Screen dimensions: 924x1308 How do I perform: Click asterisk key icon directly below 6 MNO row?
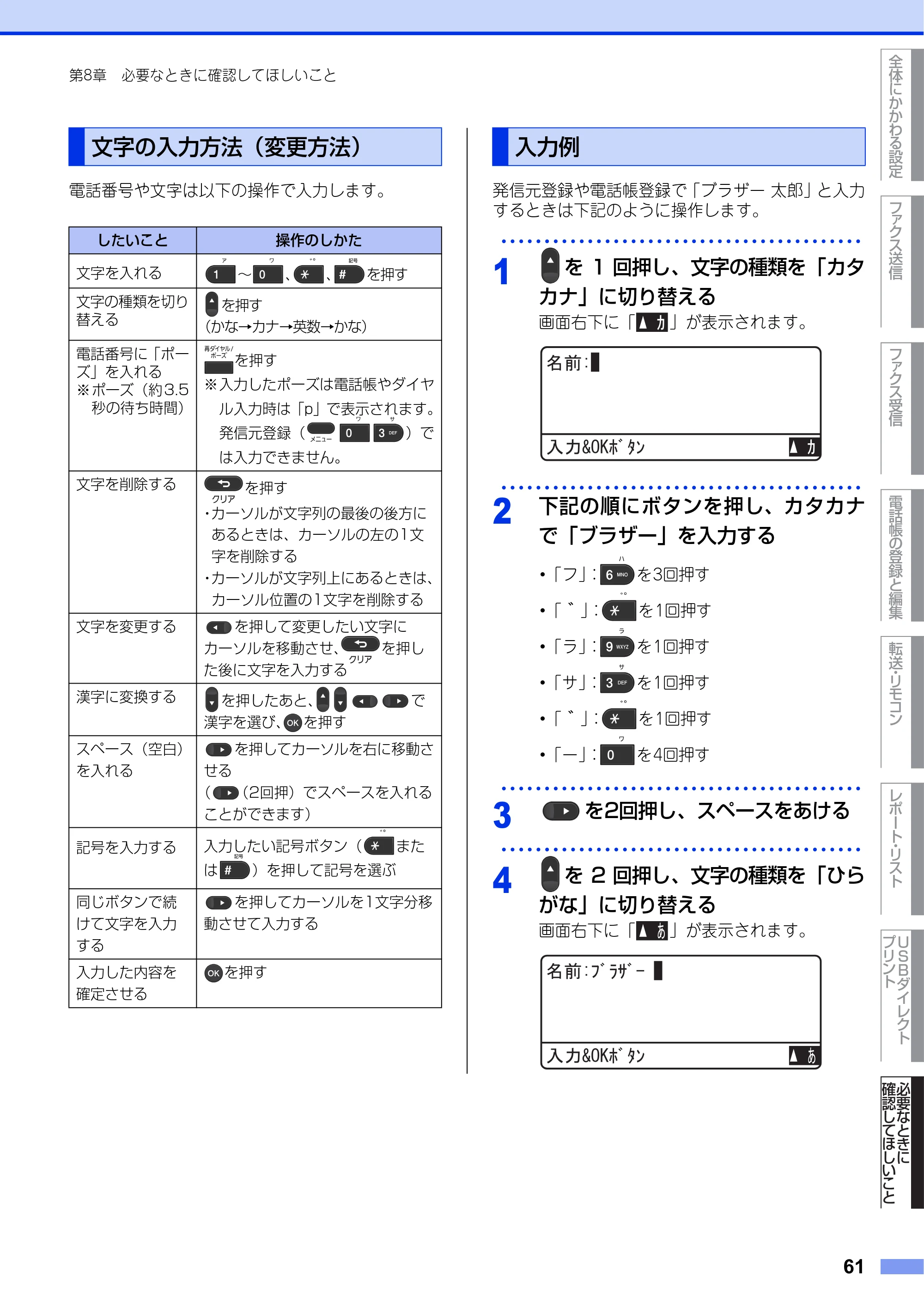[x=619, y=611]
